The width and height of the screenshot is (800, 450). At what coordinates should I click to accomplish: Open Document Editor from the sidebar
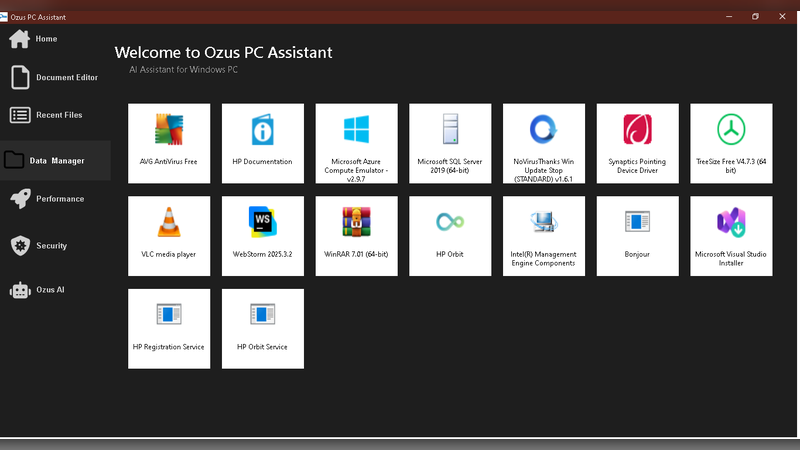click(x=66, y=77)
